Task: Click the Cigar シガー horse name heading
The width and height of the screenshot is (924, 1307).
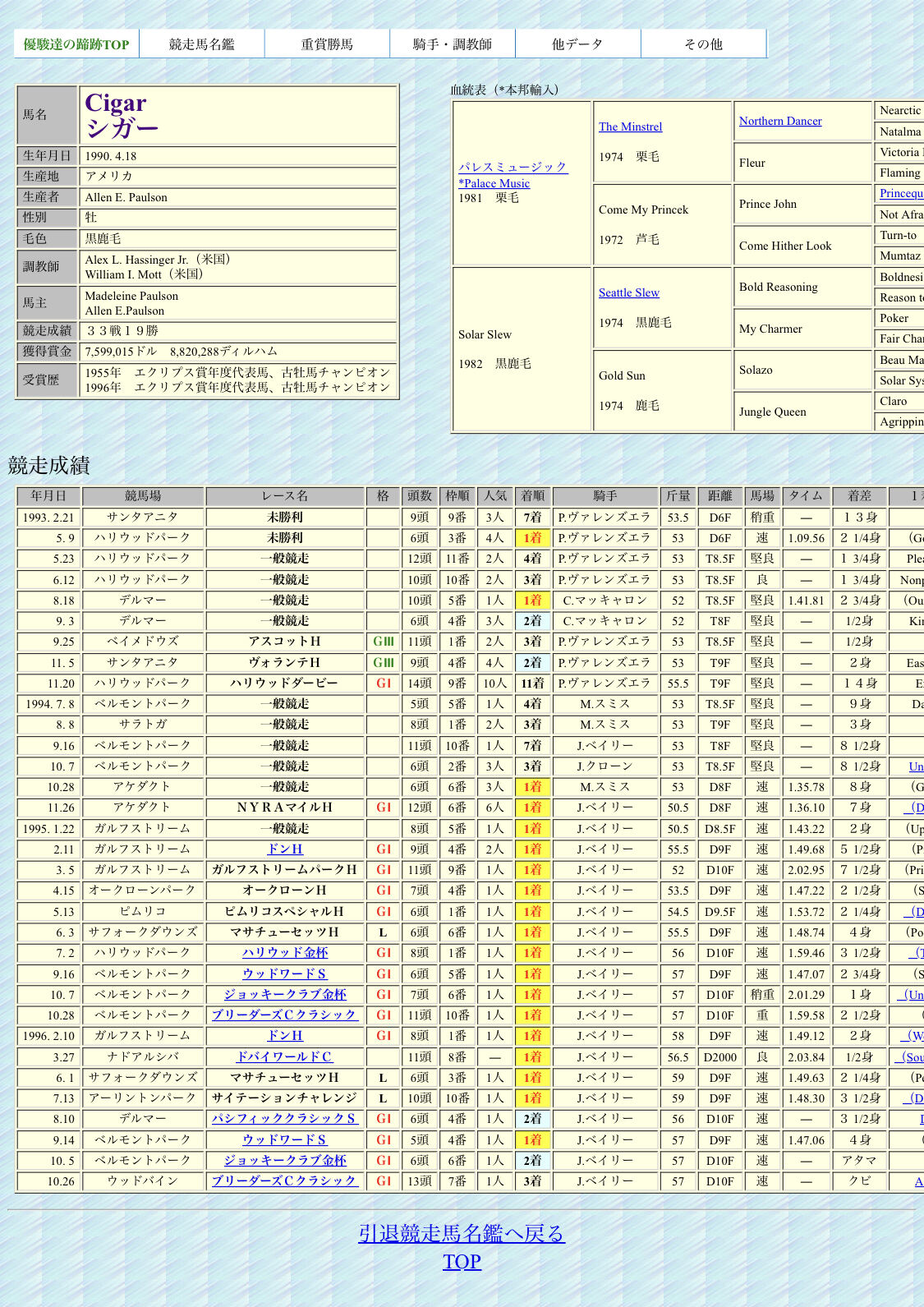Action: tap(122, 115)
